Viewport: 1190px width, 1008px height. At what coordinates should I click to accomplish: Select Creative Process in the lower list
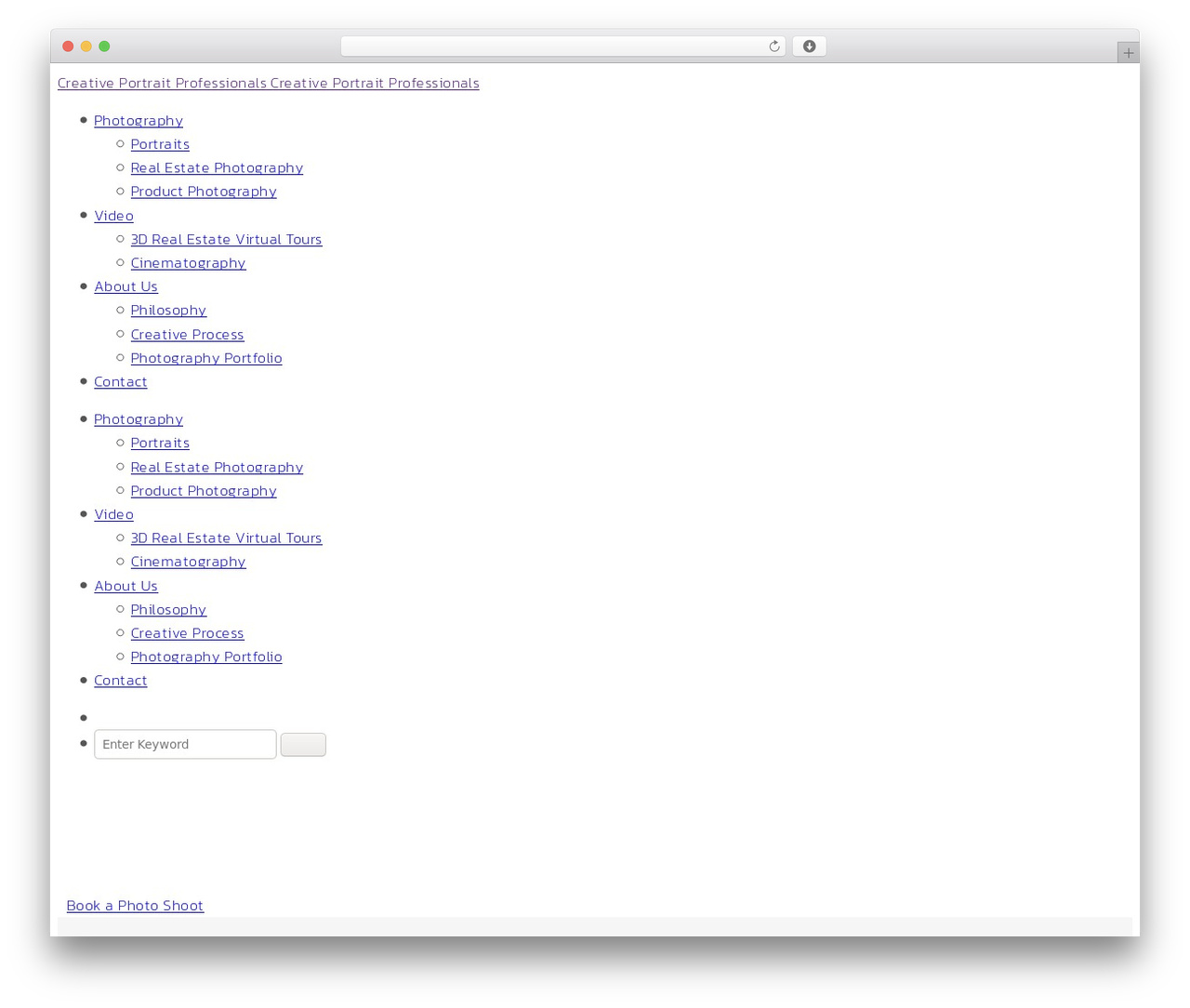click(187, 633)
